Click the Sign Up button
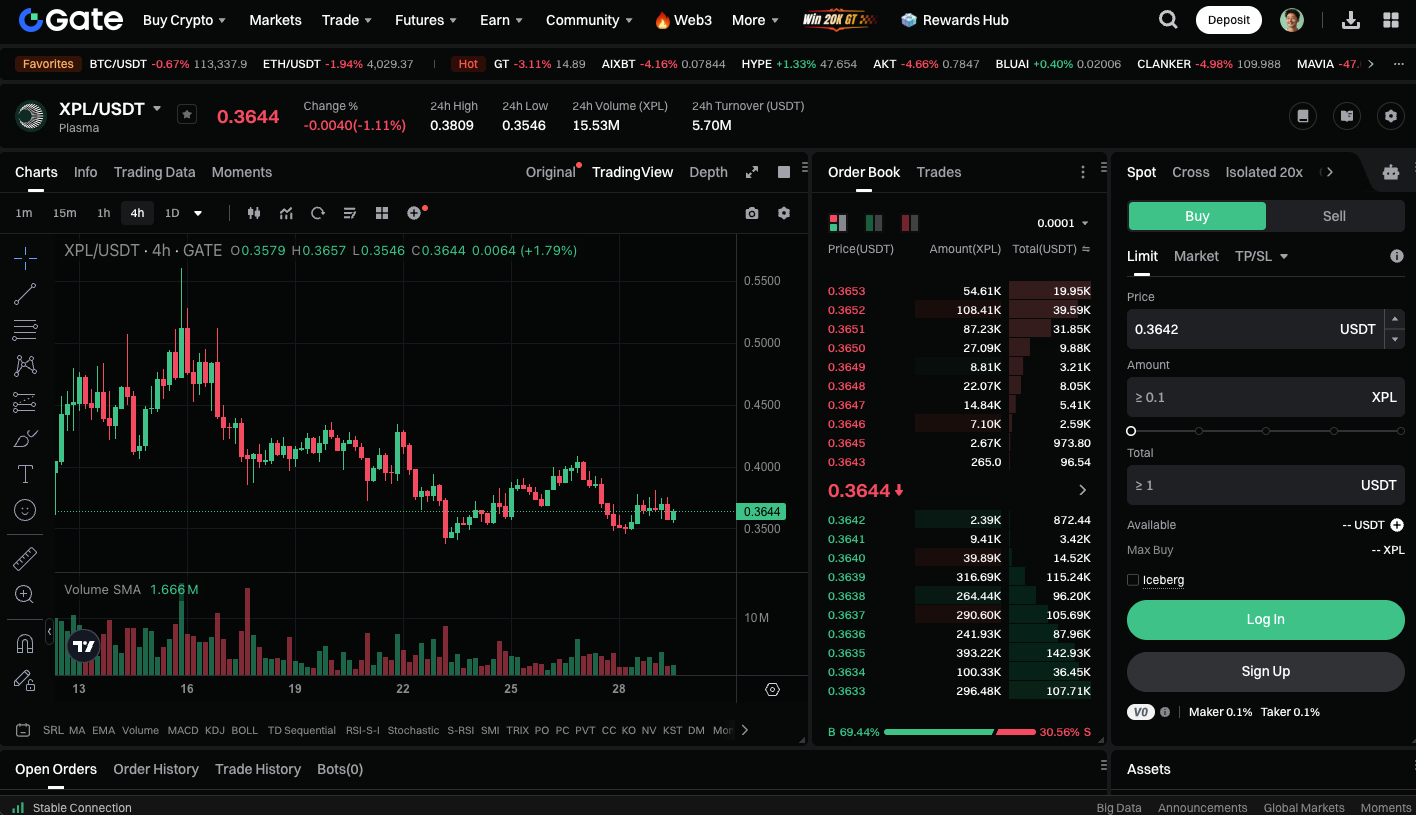Viewport: 1416px width, 815px height. (x=1265, y=671)
